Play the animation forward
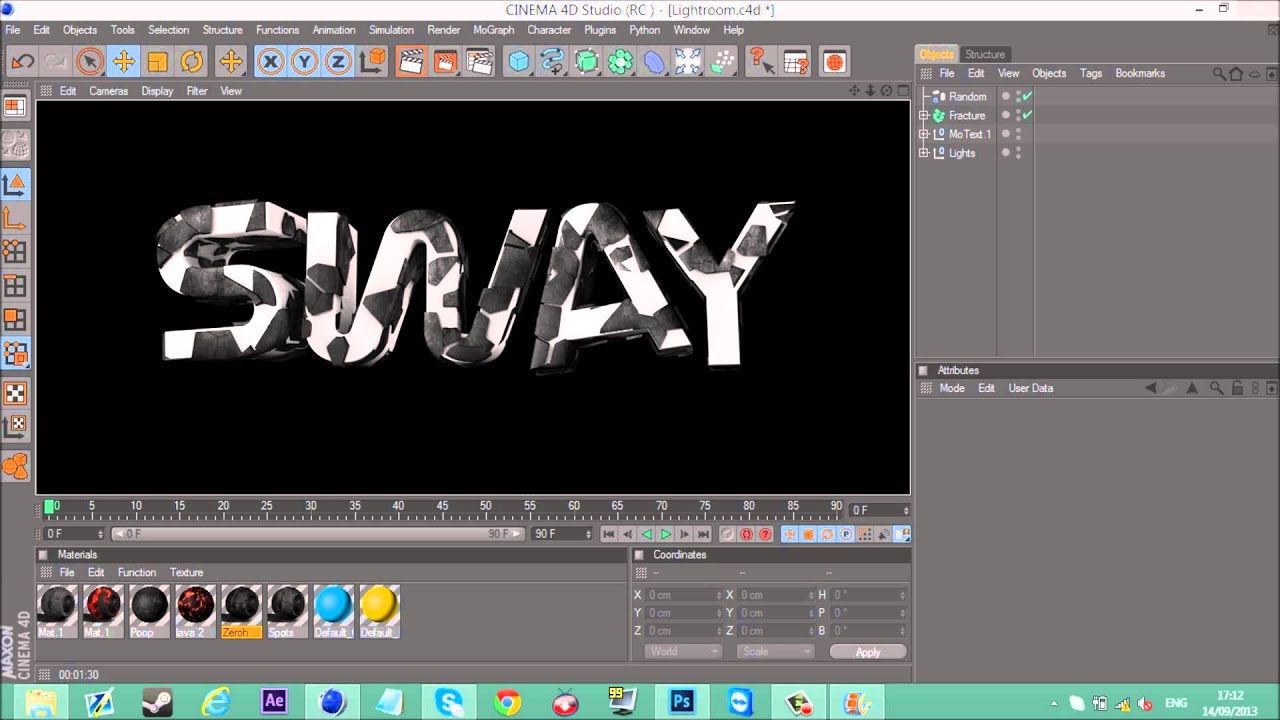1280x720 pixels. [x=666, y=534]
